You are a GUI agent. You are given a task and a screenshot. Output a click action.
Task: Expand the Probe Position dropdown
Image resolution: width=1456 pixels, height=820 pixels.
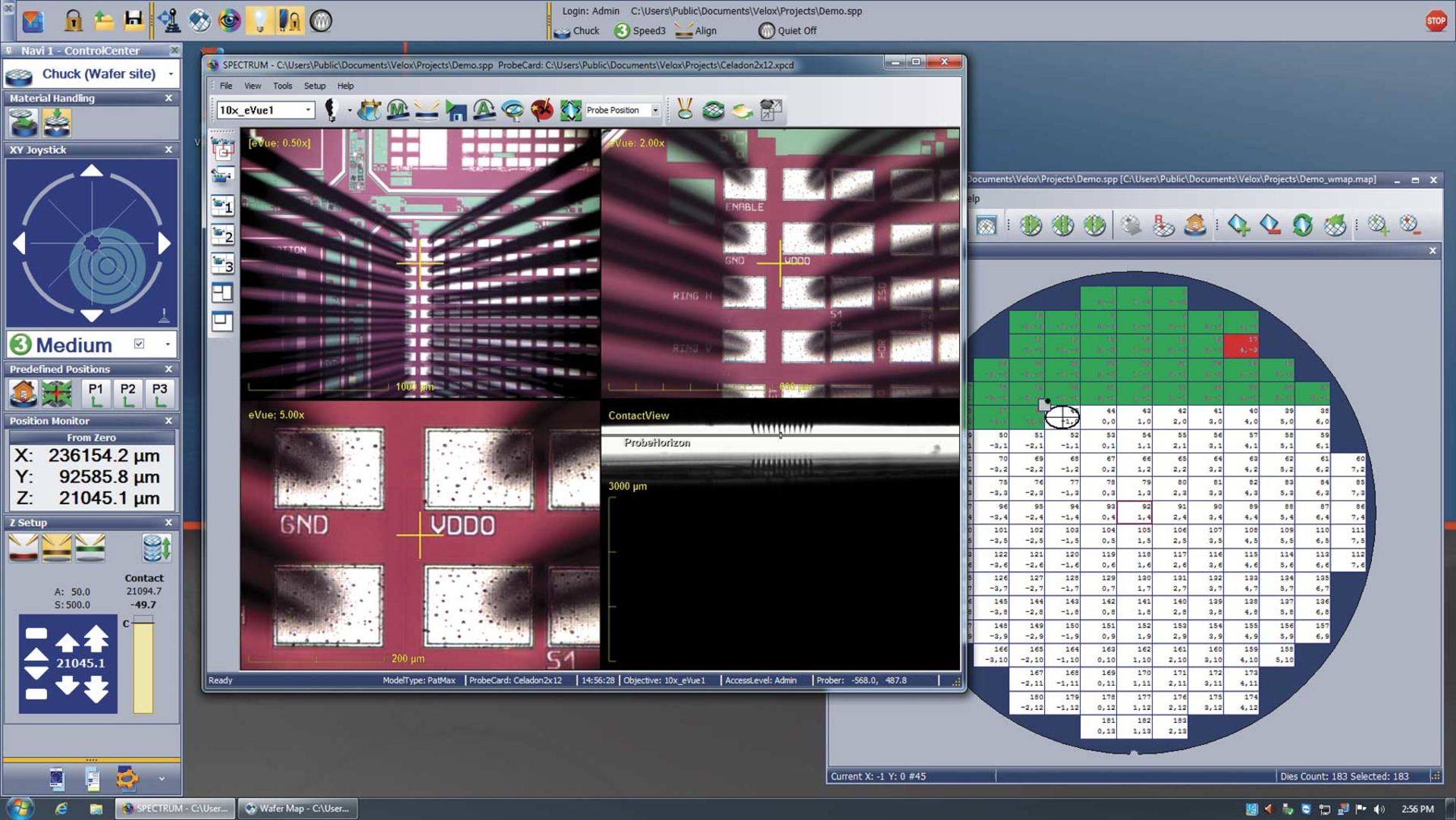coord(656,110)
